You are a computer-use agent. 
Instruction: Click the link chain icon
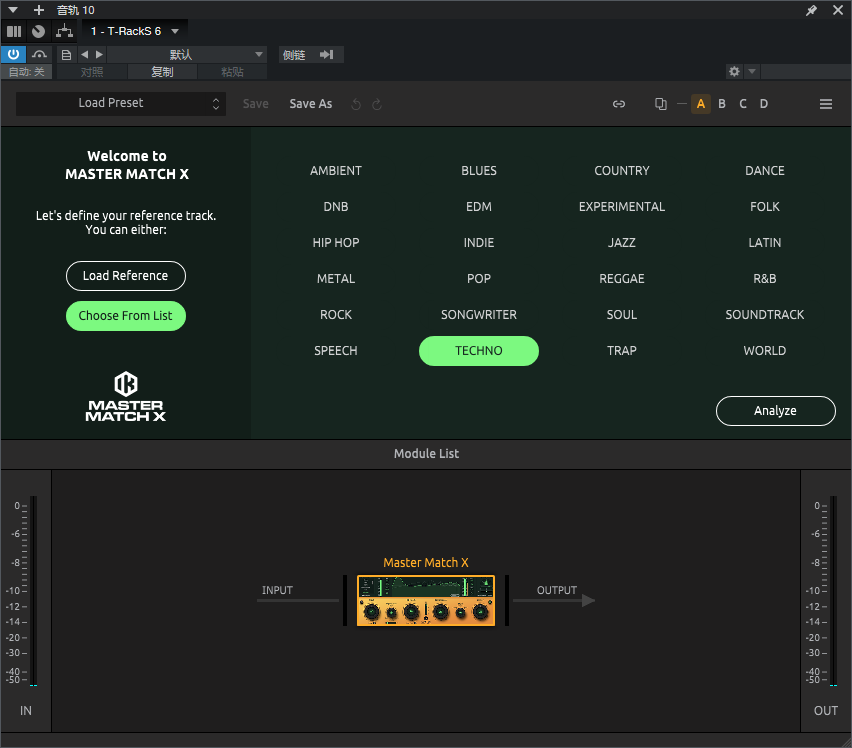[619, 104]
